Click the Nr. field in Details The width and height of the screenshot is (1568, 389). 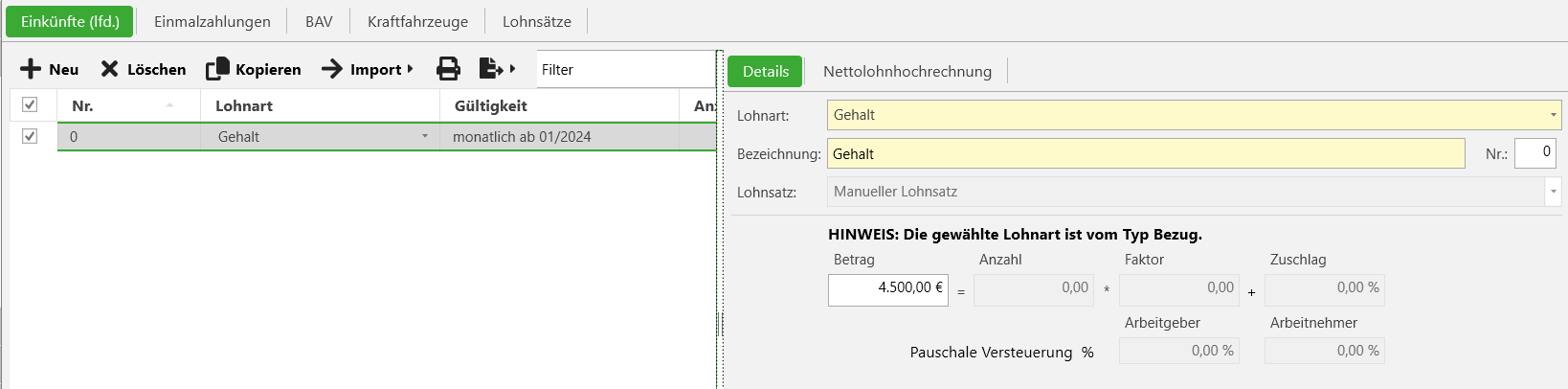(x=1534, y=153)
